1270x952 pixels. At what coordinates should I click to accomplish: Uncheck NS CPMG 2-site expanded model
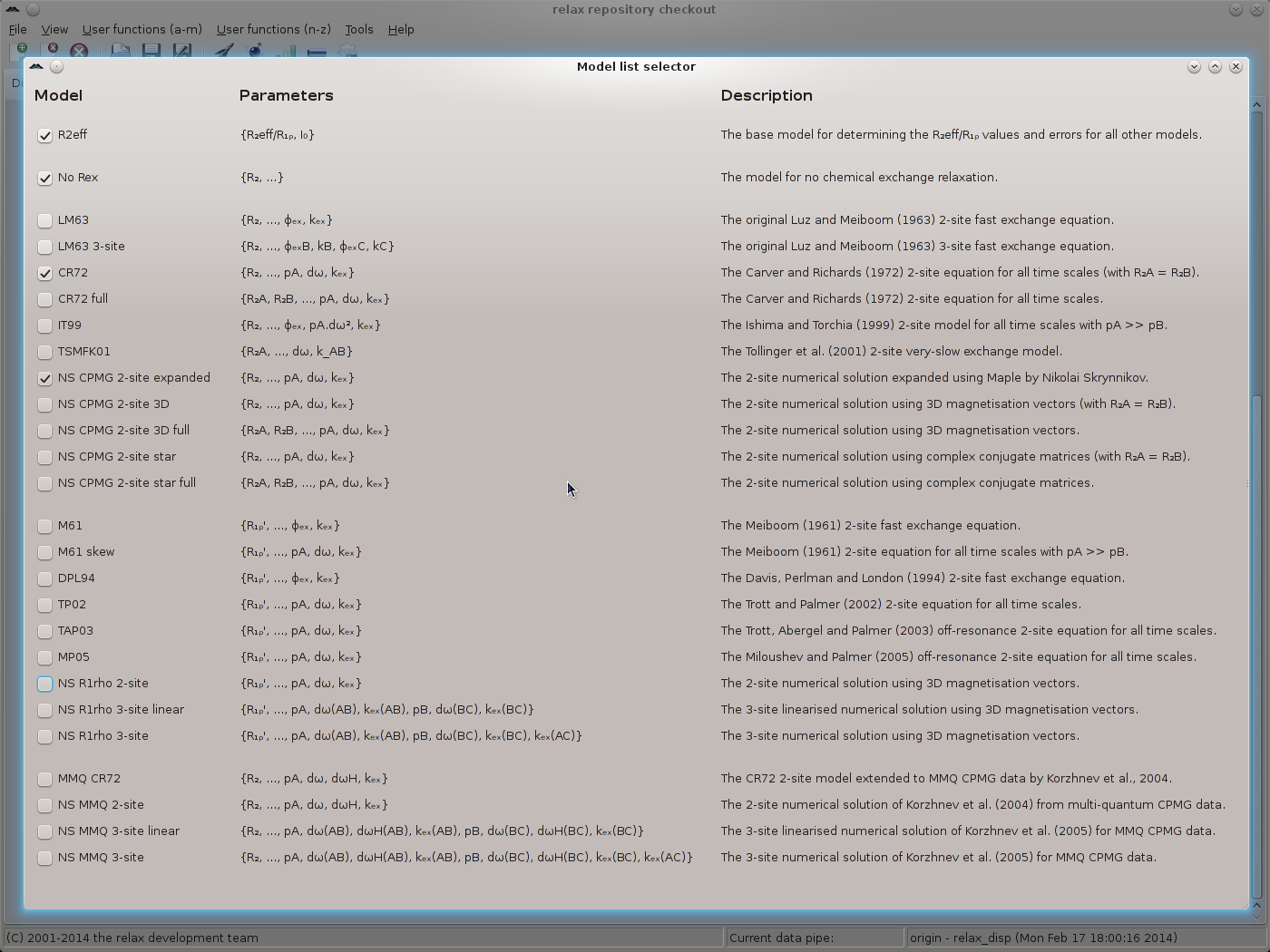point(44,378)
